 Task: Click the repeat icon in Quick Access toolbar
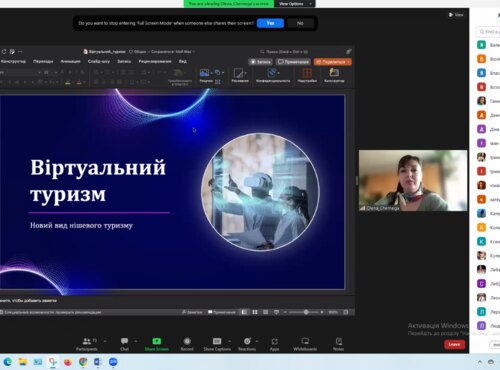pyautogui.click(x=4, y=52)
